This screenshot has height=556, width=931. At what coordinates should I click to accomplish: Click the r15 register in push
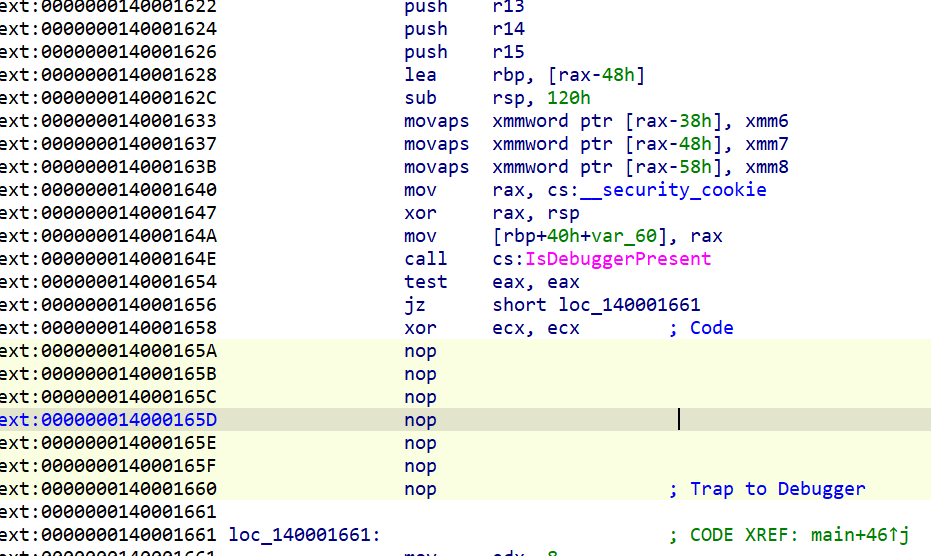pos(508,52)
